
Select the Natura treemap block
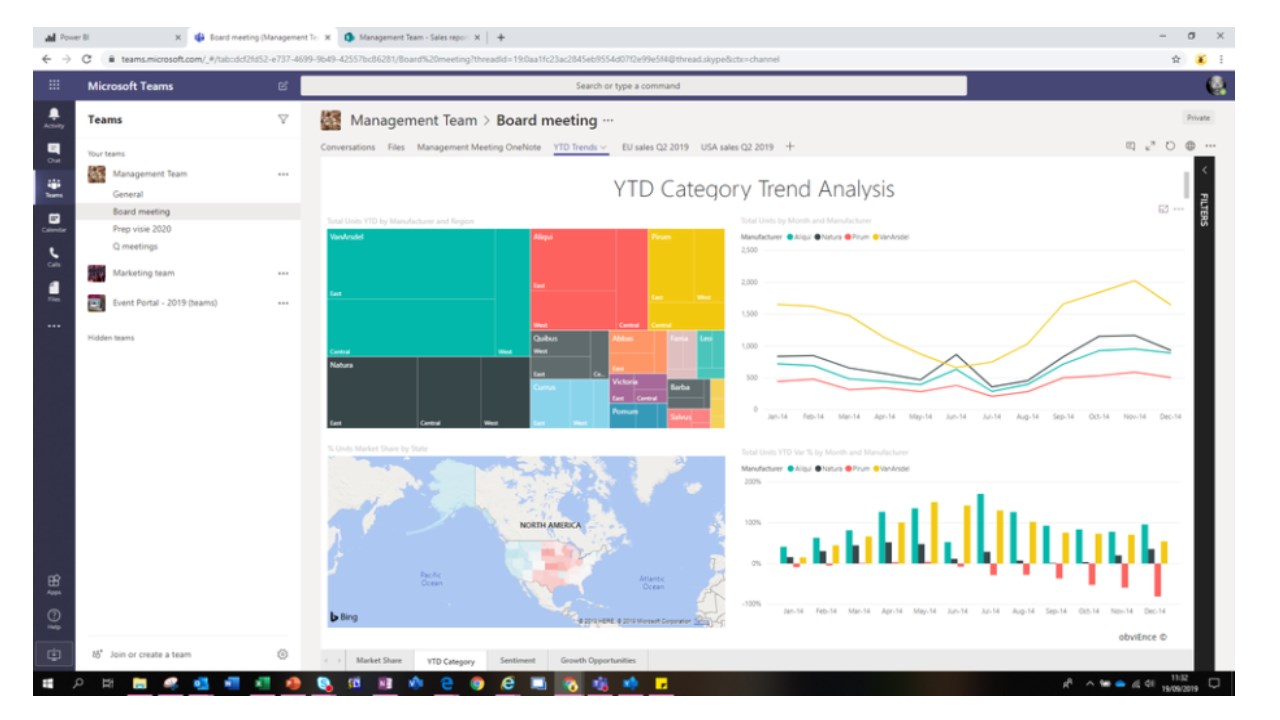coord(428,393)
